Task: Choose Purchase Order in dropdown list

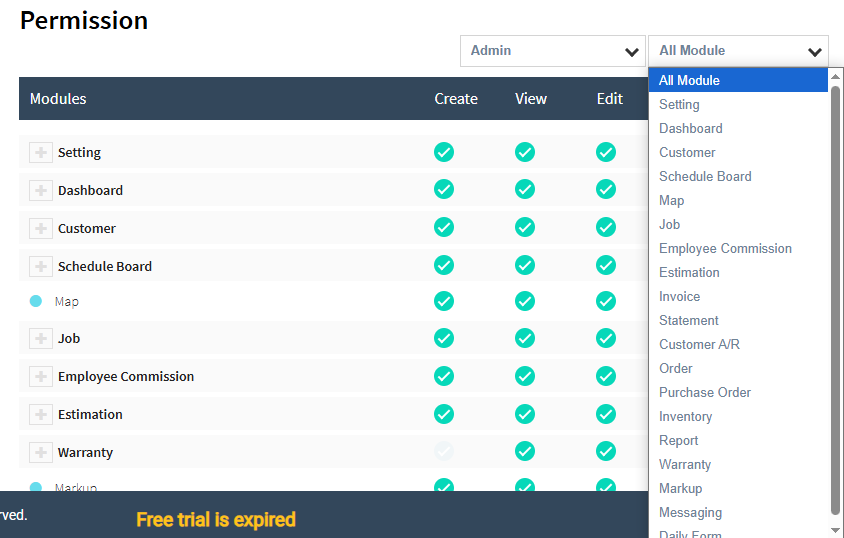Action: 705,393
